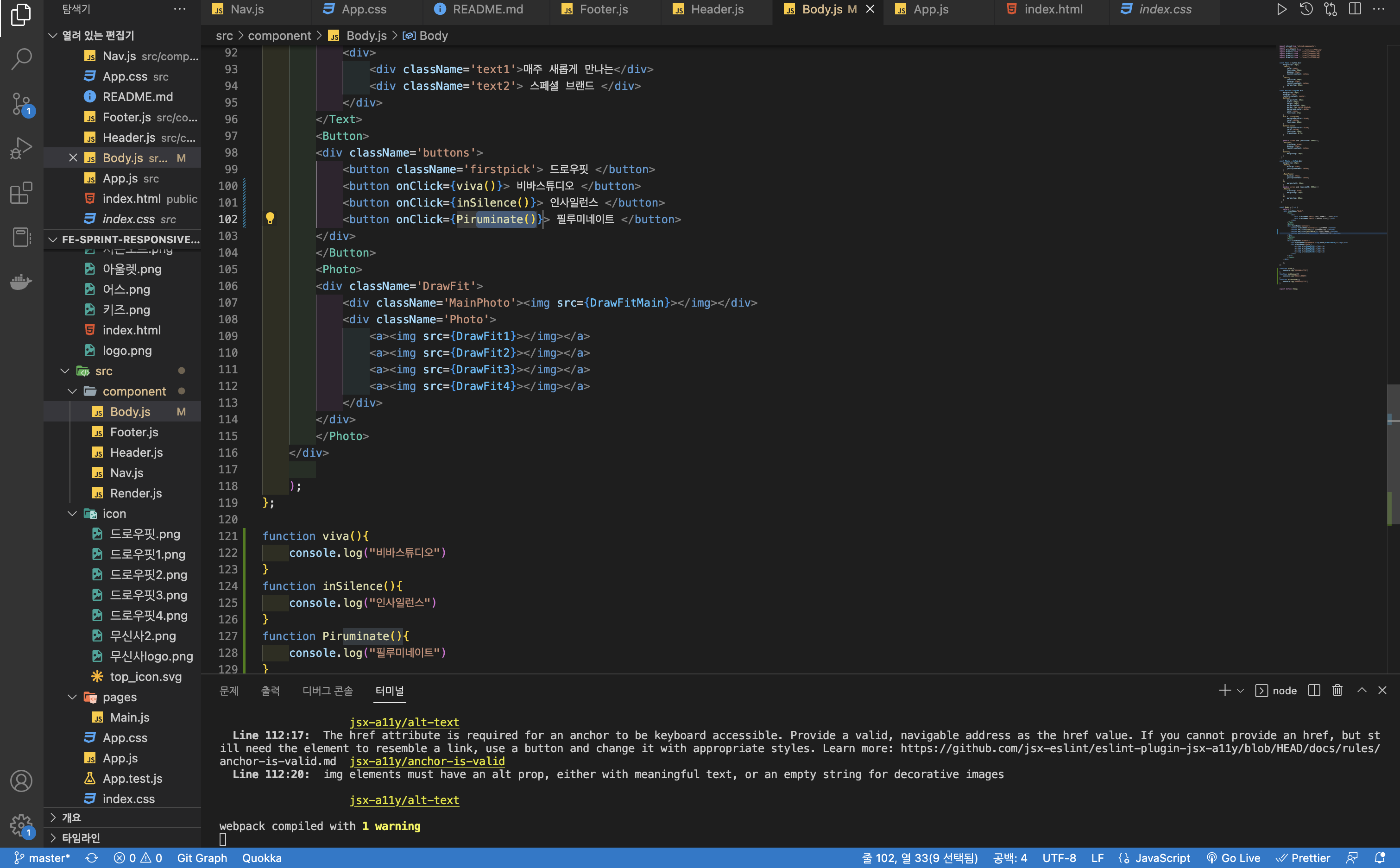This screenshot has width=1400, height=868.
Task: Click the lightbulb quick-fix icon on line 102
Action: (270, 218)
